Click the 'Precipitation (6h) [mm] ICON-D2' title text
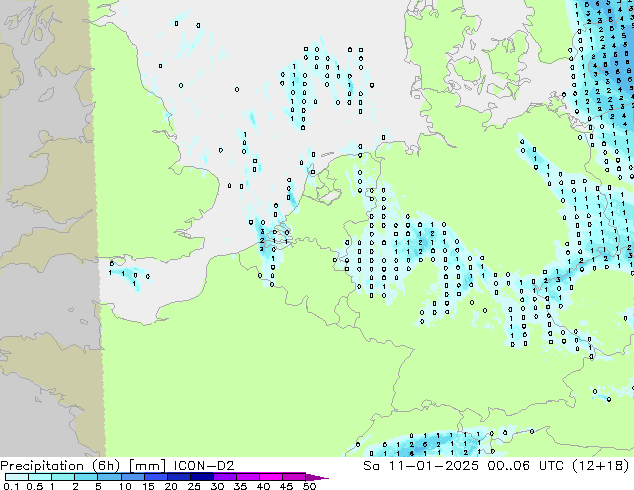 pos(117,465)
